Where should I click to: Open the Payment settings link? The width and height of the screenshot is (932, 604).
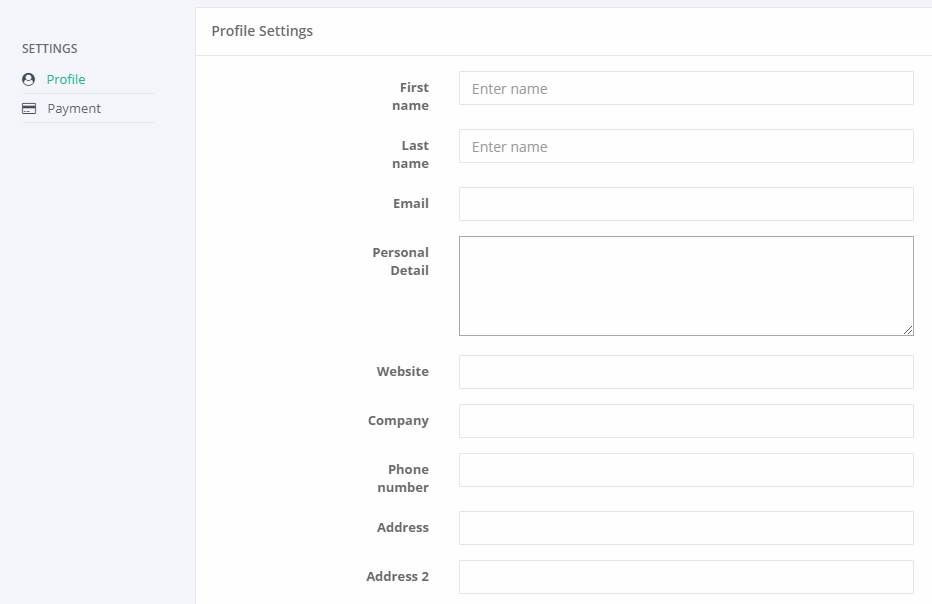[74, 109]
